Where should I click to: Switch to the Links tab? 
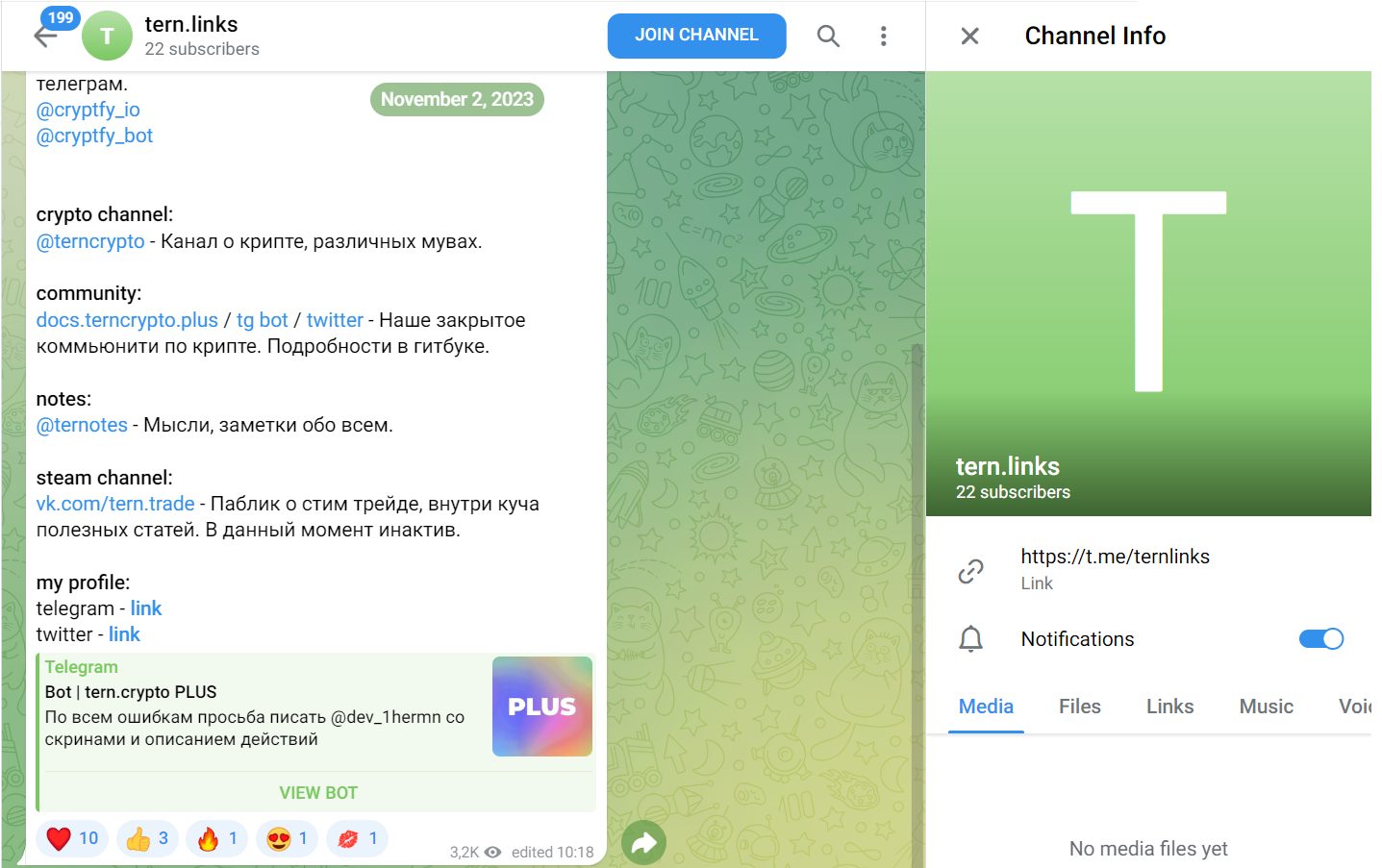click(1169, 707)
